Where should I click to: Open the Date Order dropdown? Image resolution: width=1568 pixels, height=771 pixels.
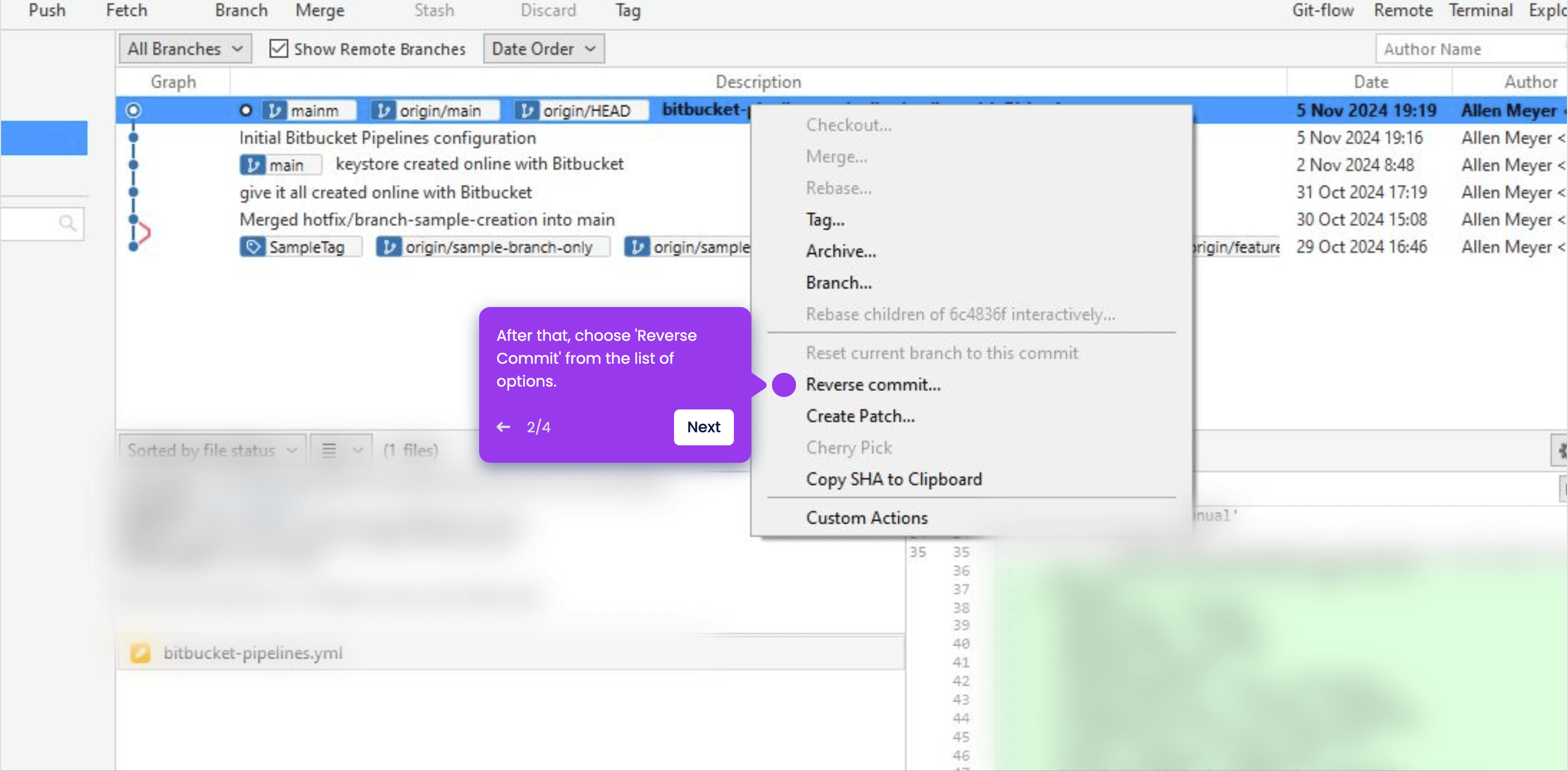click(543, 48)
